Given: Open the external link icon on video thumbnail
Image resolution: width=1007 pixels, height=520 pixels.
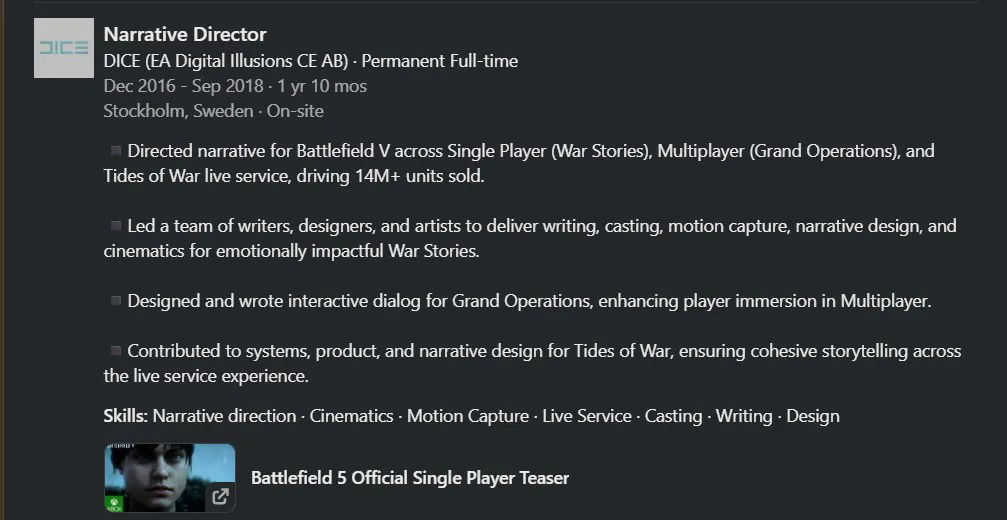Looking at the screenshot, I should click(220, 496).
